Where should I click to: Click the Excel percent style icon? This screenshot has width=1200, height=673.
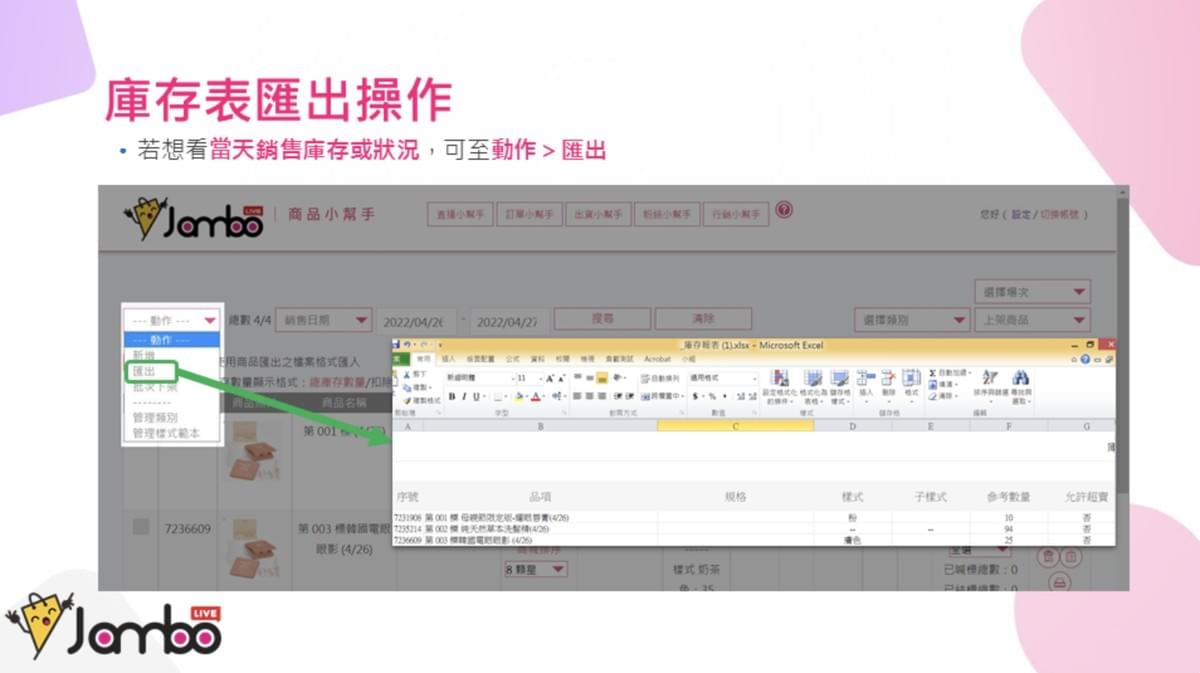point(712,396)
